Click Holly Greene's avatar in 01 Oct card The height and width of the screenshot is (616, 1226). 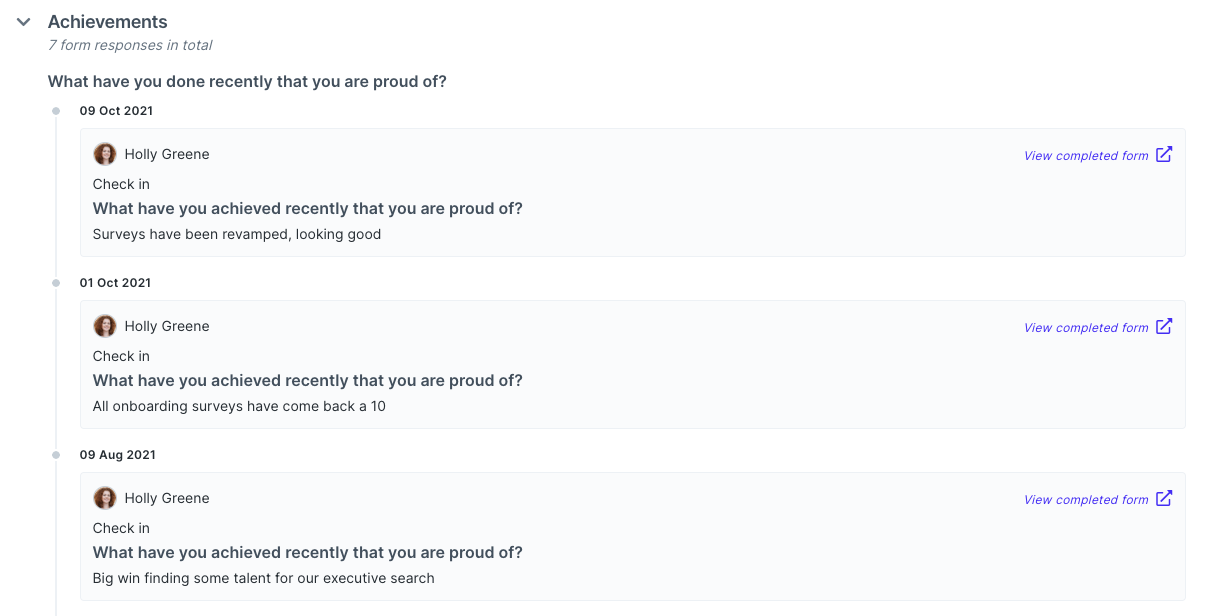pyautogui.click(x=105, y=326)
